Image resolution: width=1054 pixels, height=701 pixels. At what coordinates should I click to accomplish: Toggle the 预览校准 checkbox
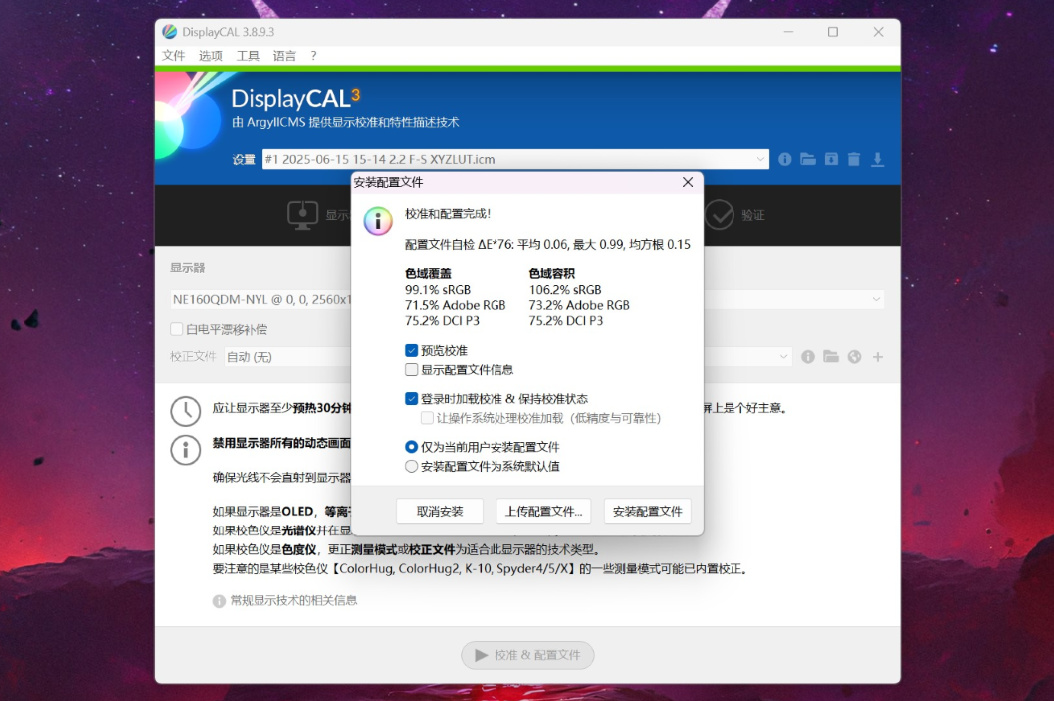tap(411, 350)
